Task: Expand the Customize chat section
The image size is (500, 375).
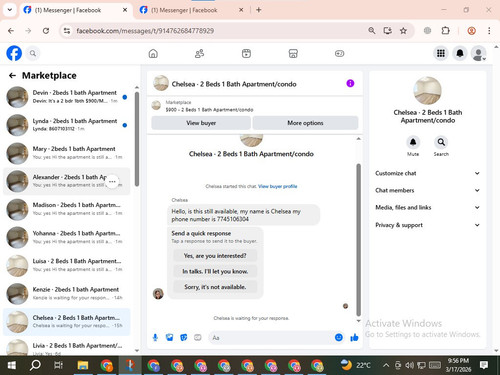Action: pyautogui.click(x=428, y=173)
